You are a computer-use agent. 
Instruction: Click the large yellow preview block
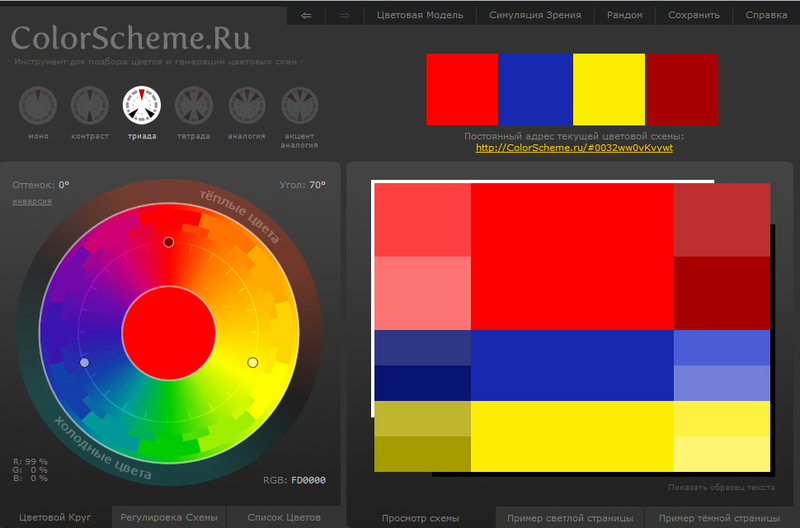click(572, 436)
